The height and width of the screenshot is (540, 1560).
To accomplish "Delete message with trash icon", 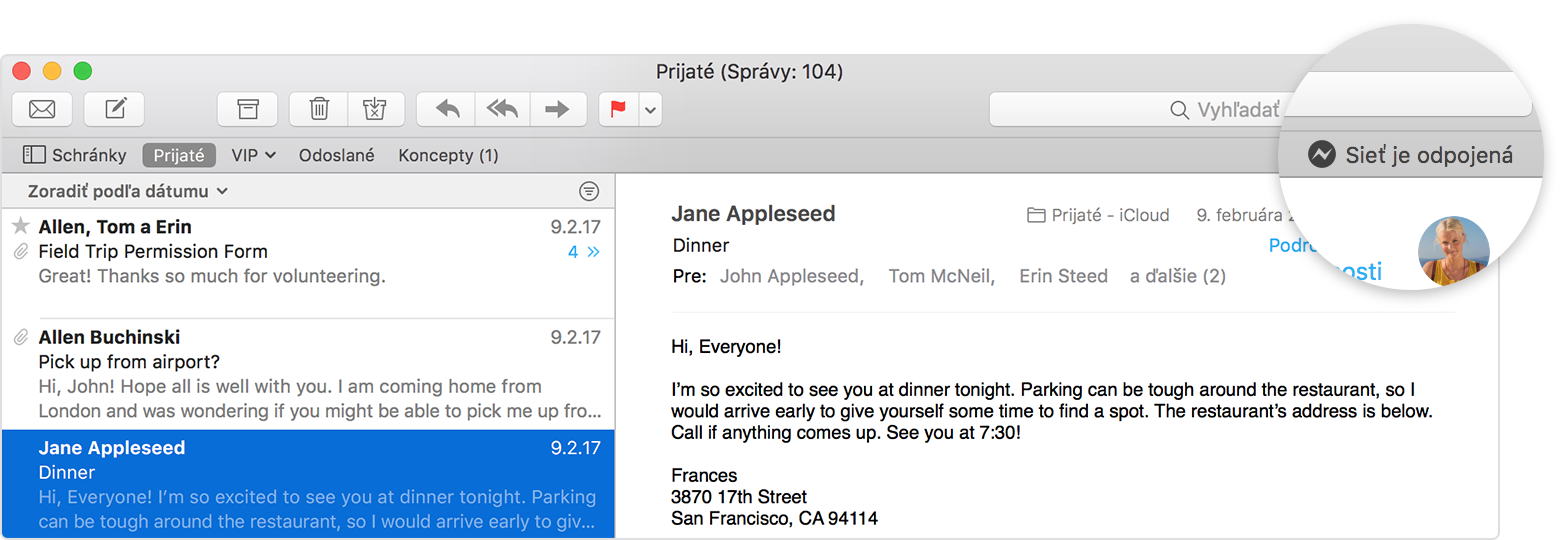I will coord(318,109).
